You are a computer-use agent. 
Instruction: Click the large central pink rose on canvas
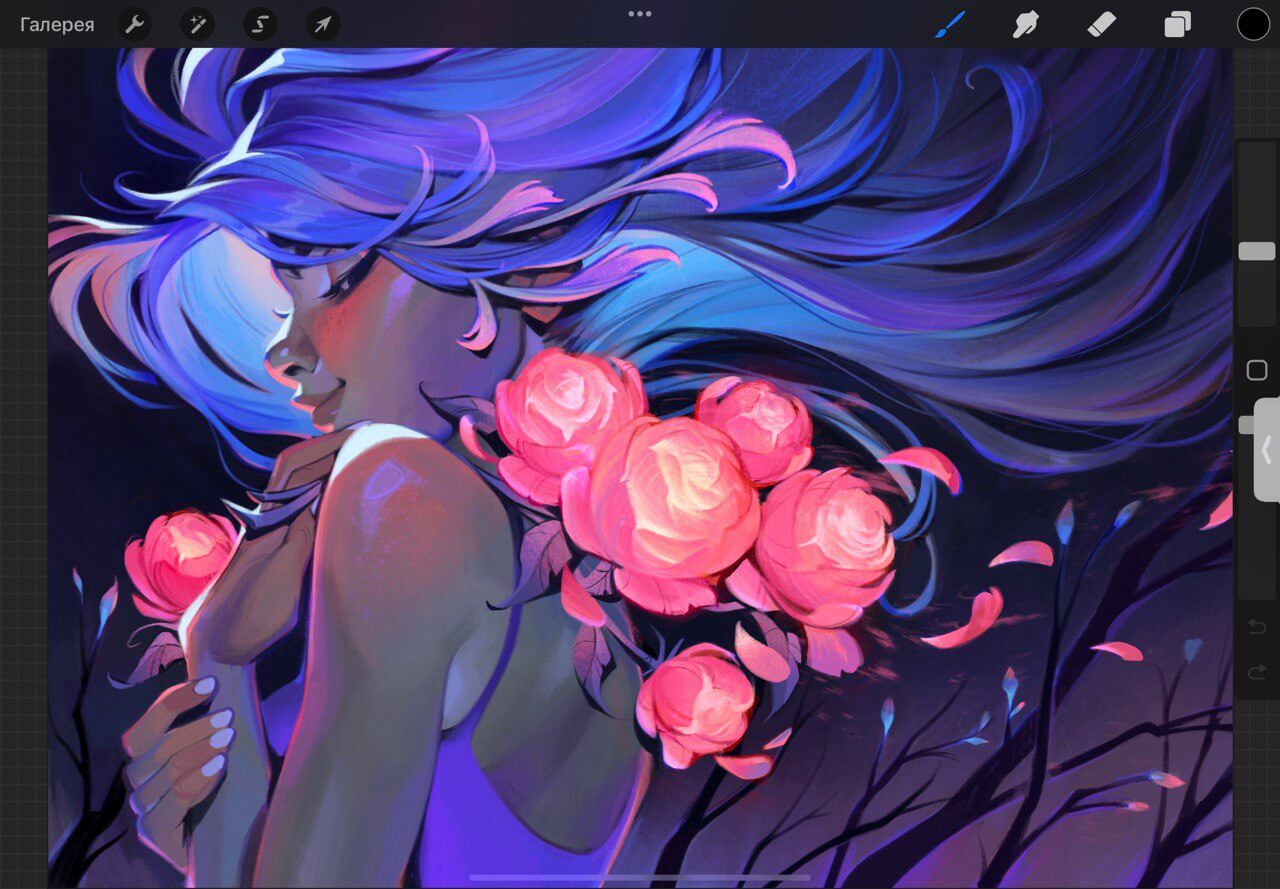click(x=672, y=497)
